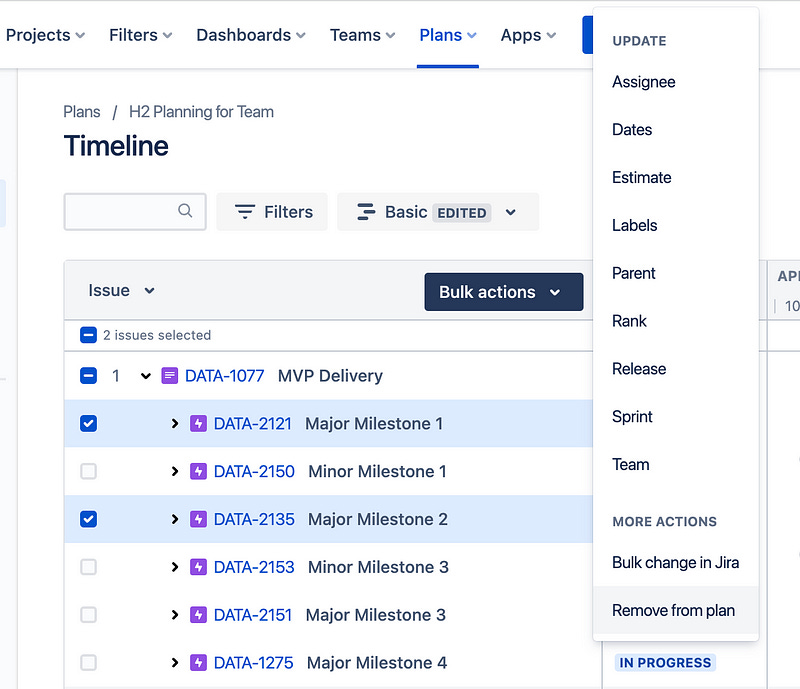Viewport: 800px width, 689px height.
Task: Click the DATA-1077 initiative type icon
Action: point(169,376)
